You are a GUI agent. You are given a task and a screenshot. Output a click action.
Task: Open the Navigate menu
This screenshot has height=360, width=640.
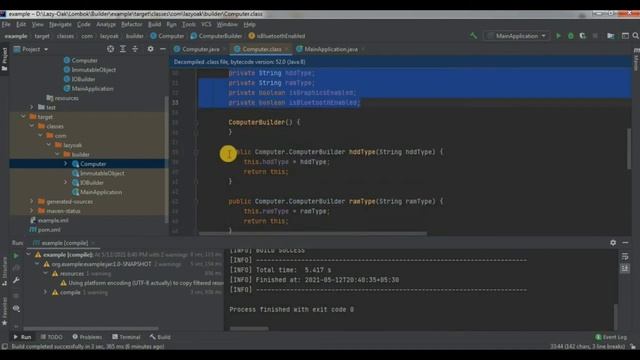[x=60, y=24]
